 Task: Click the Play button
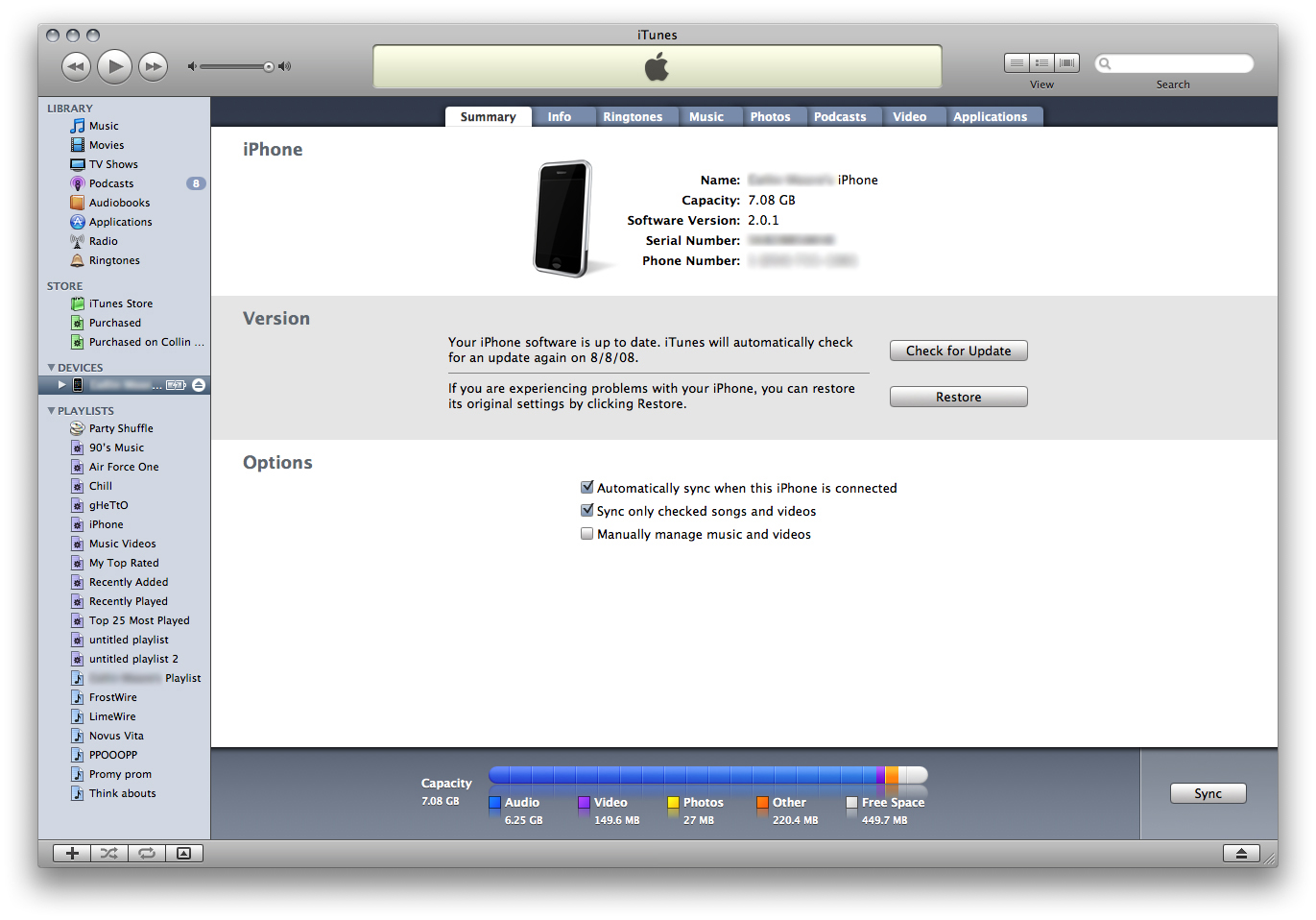click(115, 66)
